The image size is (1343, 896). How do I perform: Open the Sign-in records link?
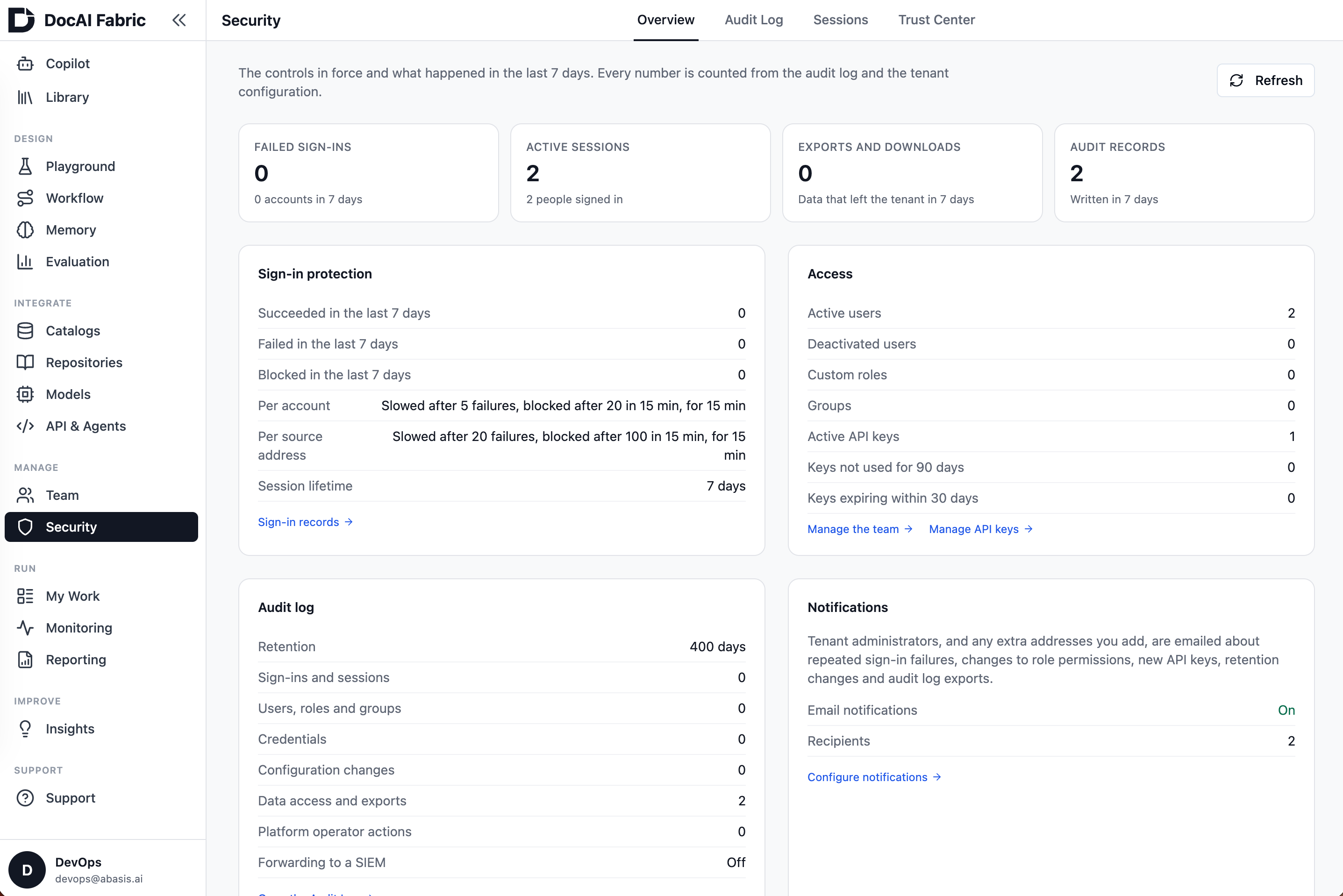[x=305, y=522]
